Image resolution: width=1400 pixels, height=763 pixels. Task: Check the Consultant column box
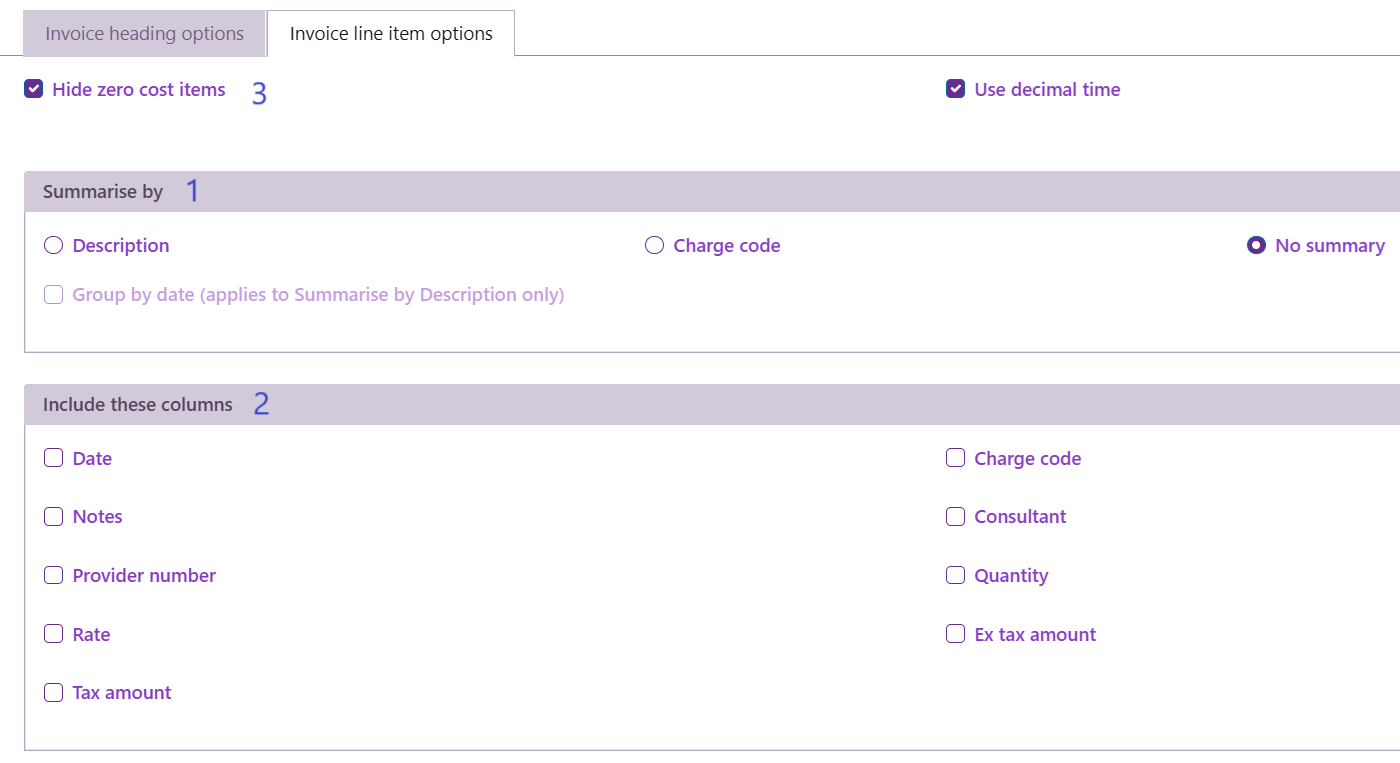point(956,516)
